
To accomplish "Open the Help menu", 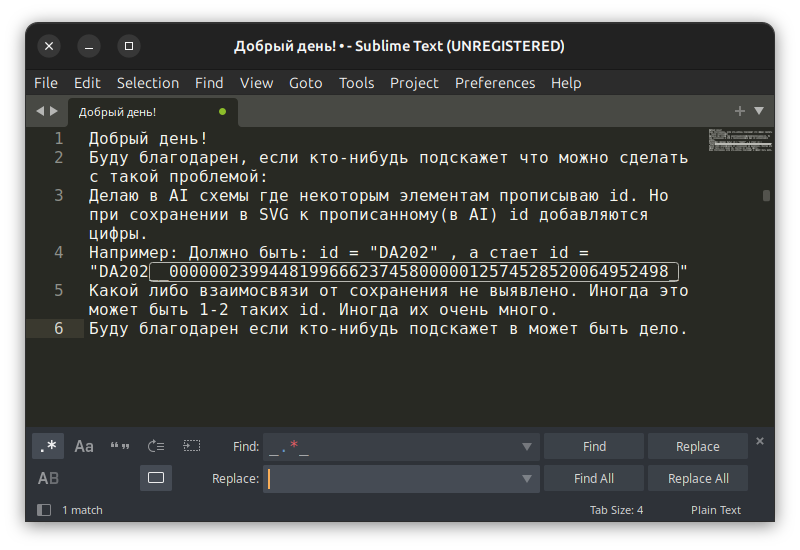I will pyautogui.click(x=566, y=83).
